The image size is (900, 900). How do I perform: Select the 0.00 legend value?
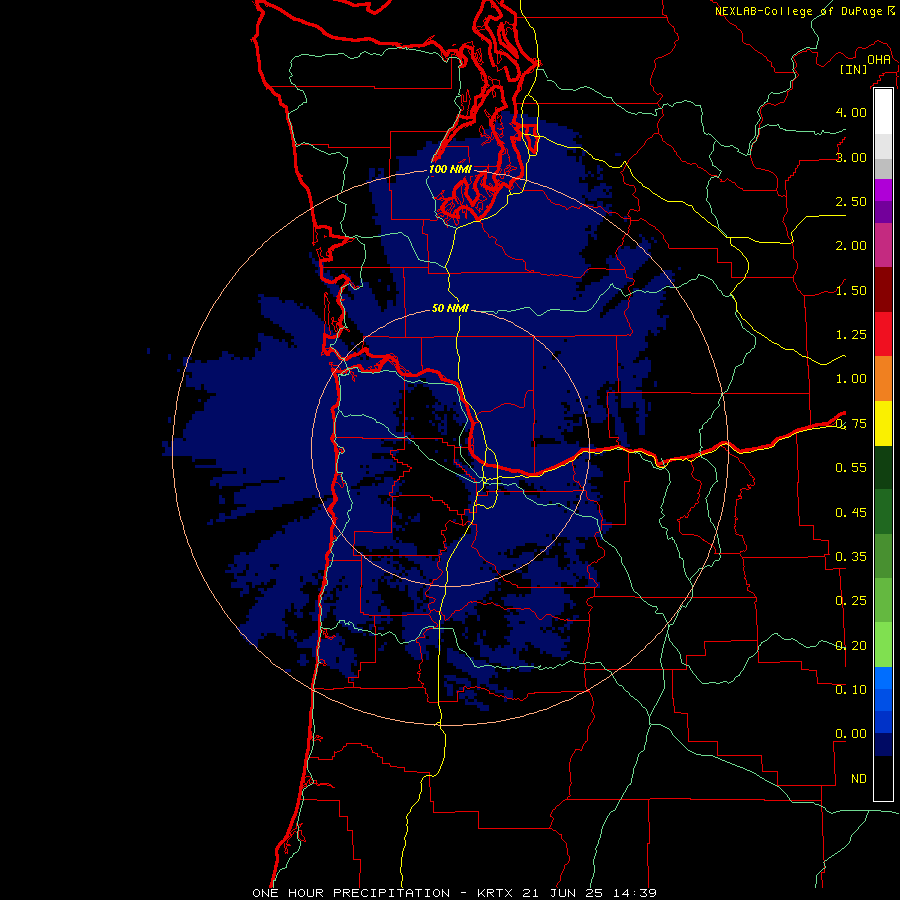point(851,734)
